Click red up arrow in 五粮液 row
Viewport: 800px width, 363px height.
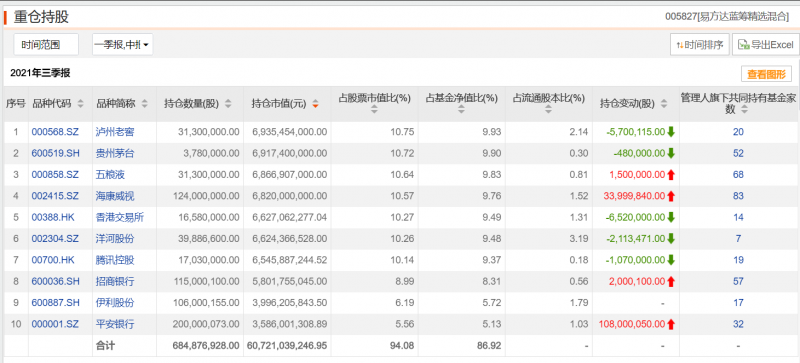click(x=671, y=175)
